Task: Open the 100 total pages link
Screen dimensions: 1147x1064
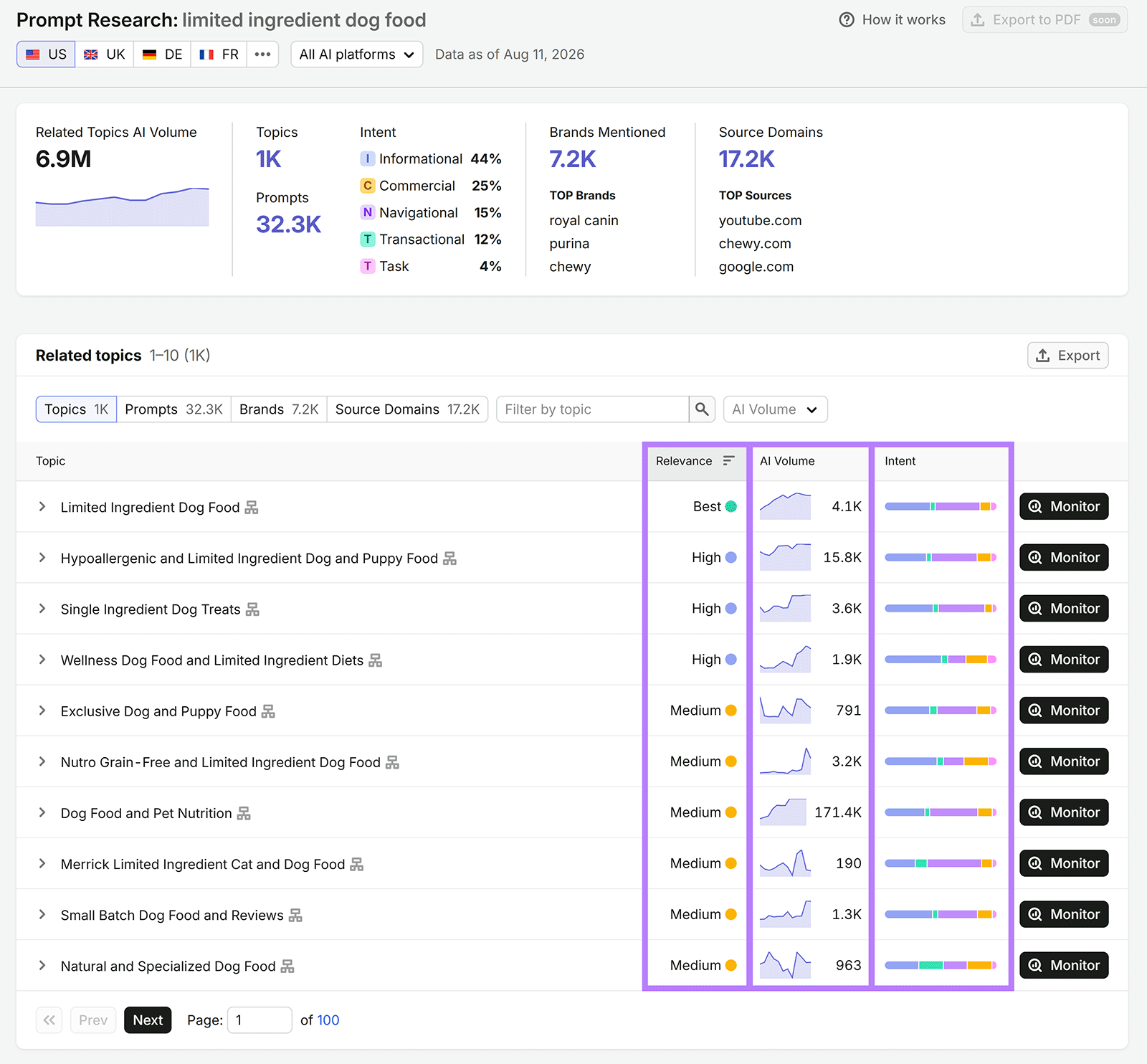Action: (x=328, y=1020)
